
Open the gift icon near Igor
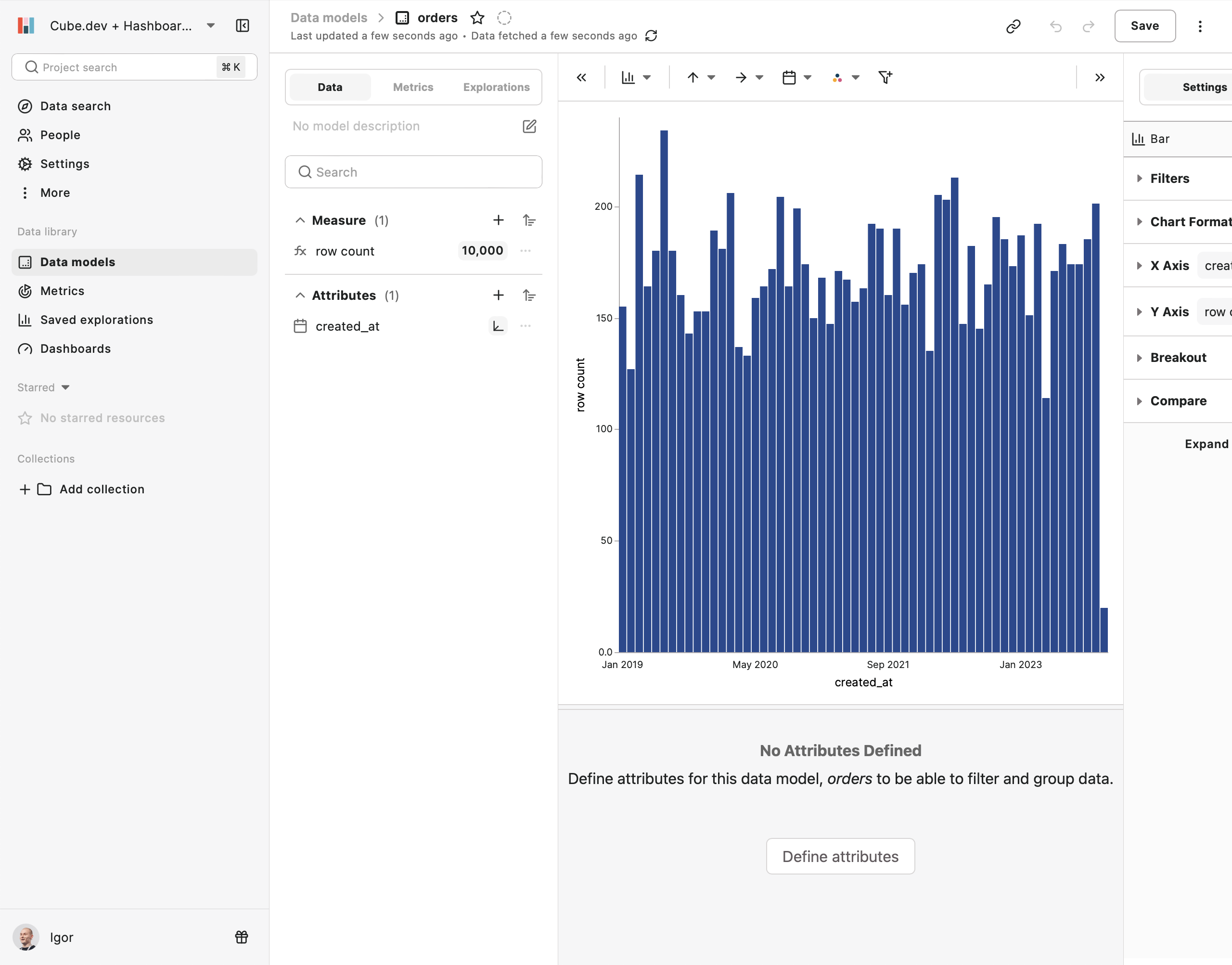tap(241, 937)
